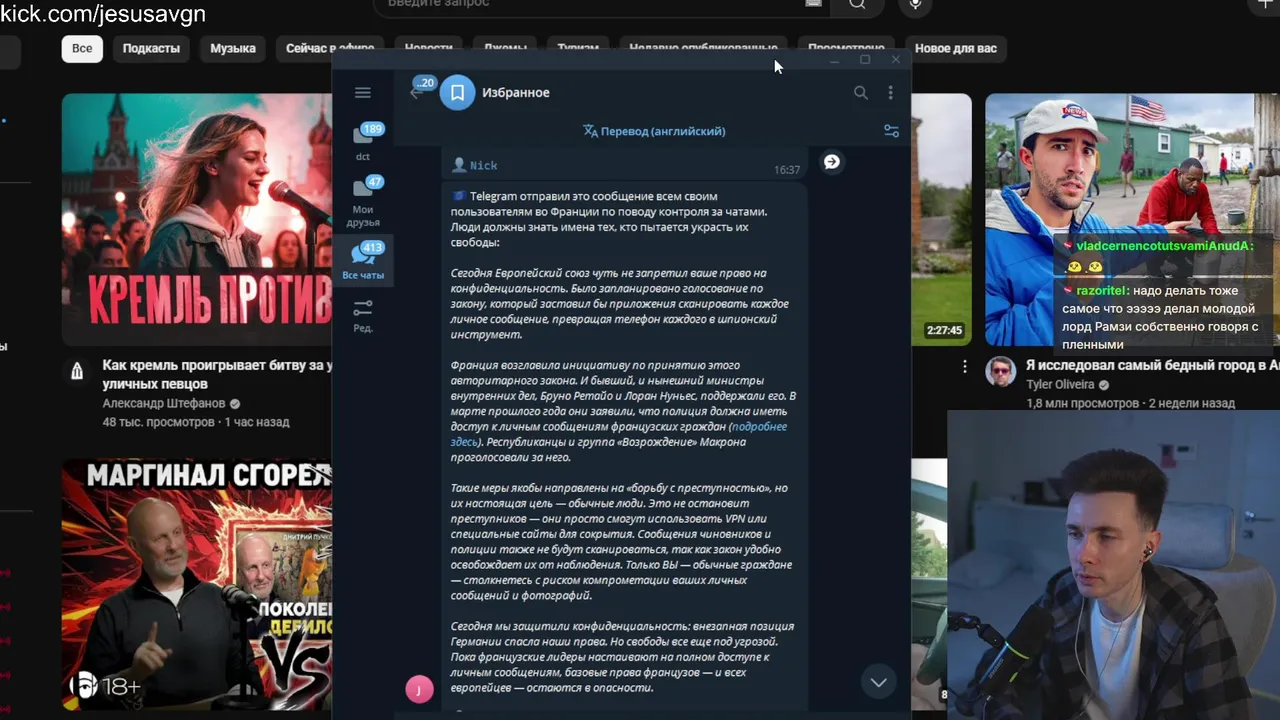The height and width of the screenshot is (720, 1280).
Task: Open Telegram chat three-dot options menu
Action: [x=890, y=93]
